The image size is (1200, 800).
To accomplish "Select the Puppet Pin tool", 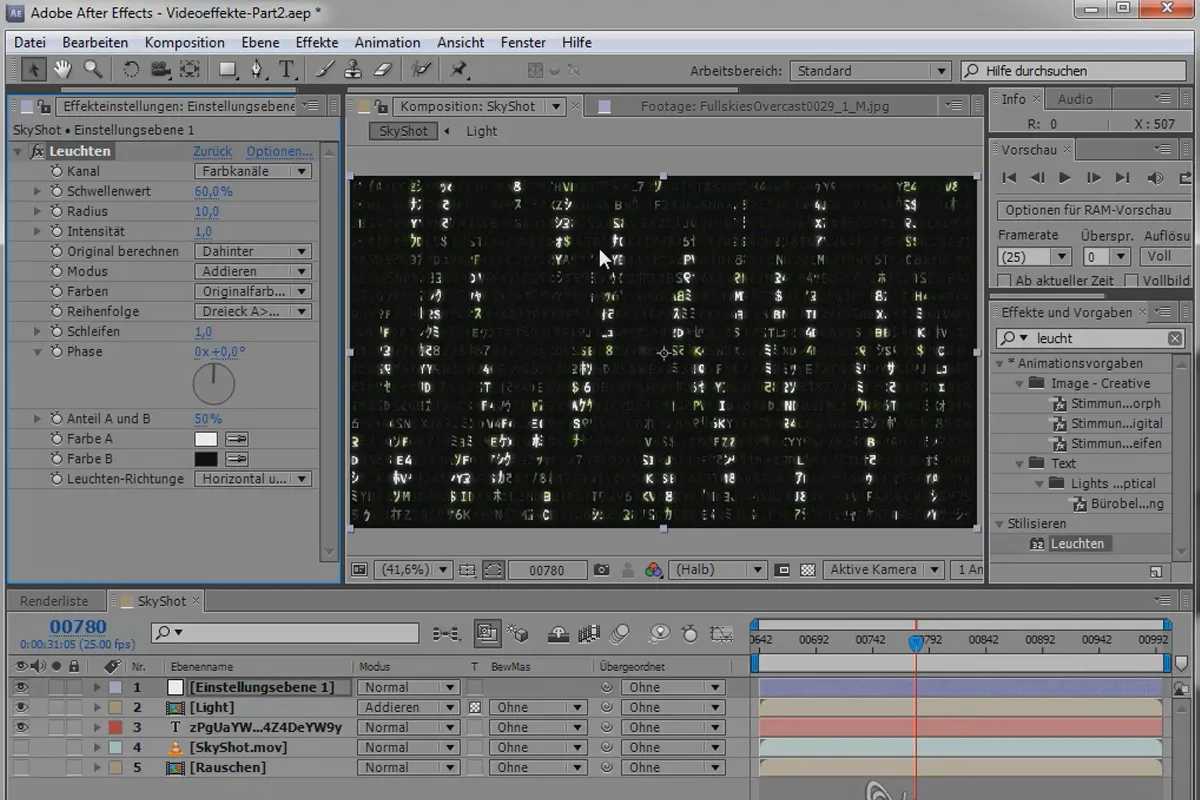I will [x=458, y=69].
